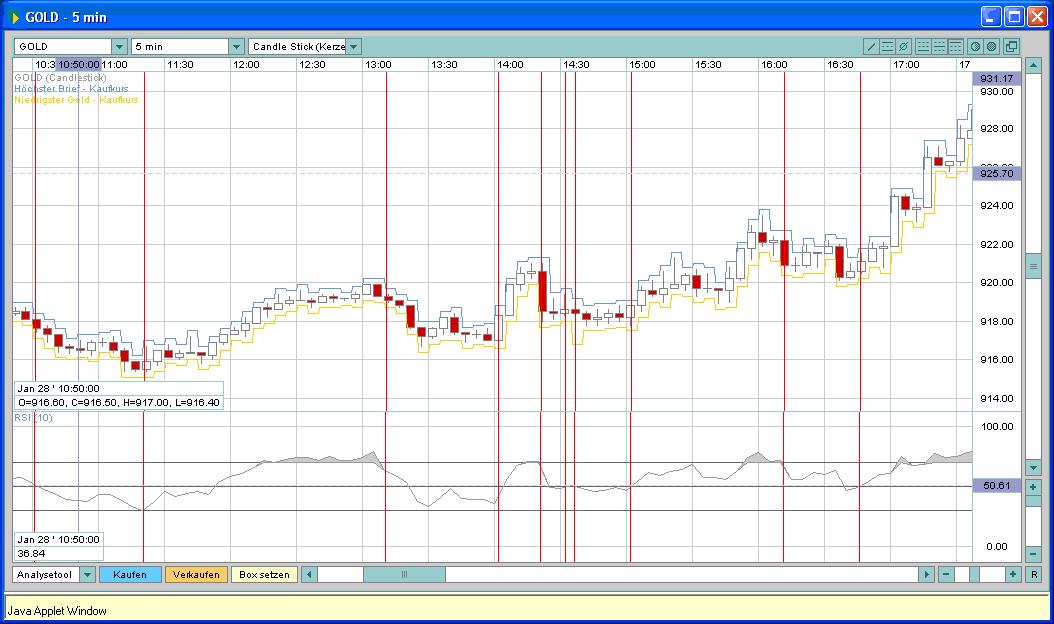
Task: Open the GOLD instrument dropdown
Action: click(x=120, y=46)
